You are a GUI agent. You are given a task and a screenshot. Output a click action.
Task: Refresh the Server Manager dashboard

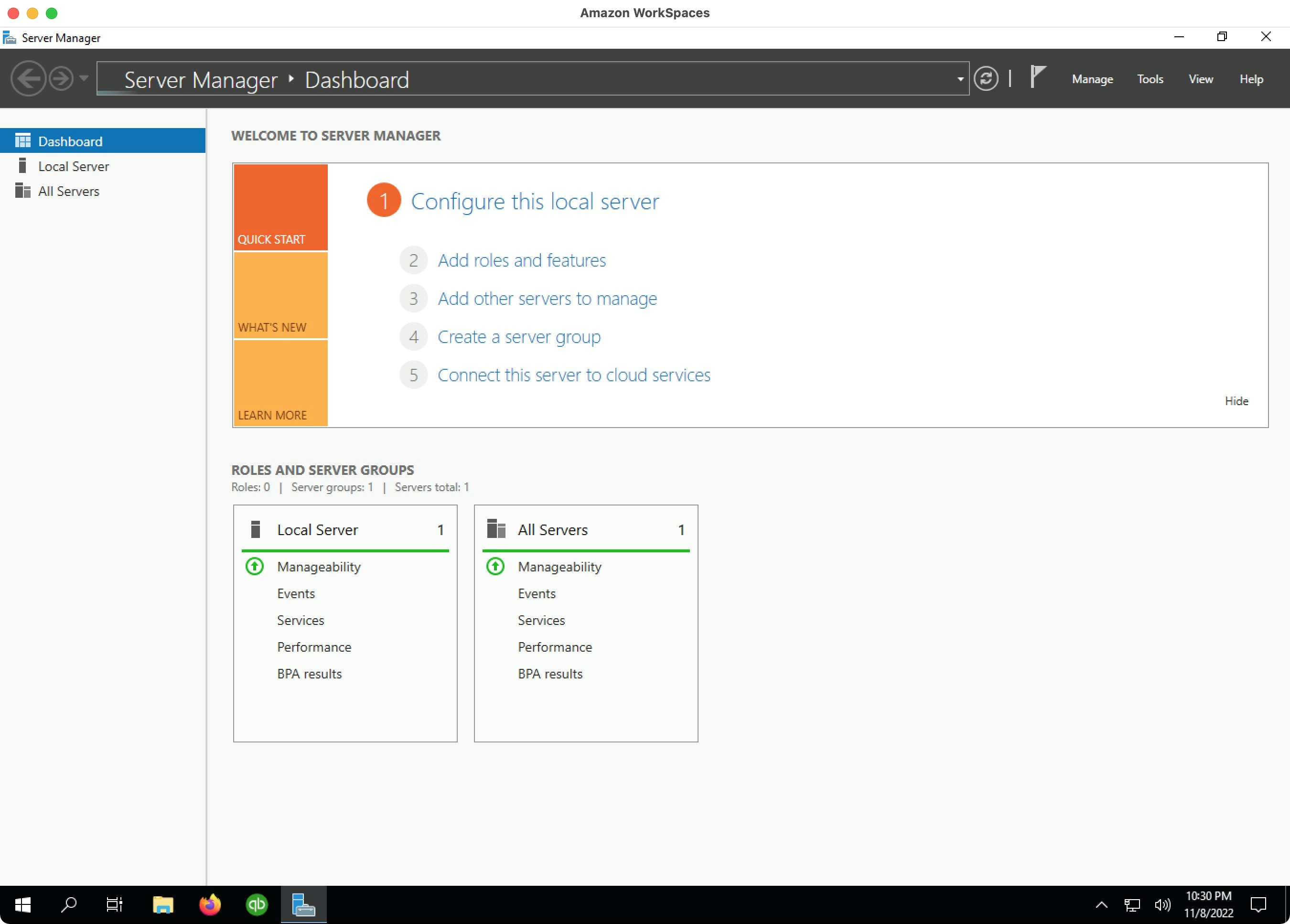[x=986, y=78]
